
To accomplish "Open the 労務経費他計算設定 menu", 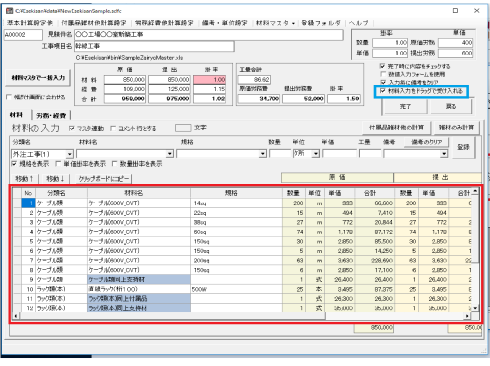I will coord(164,23).
